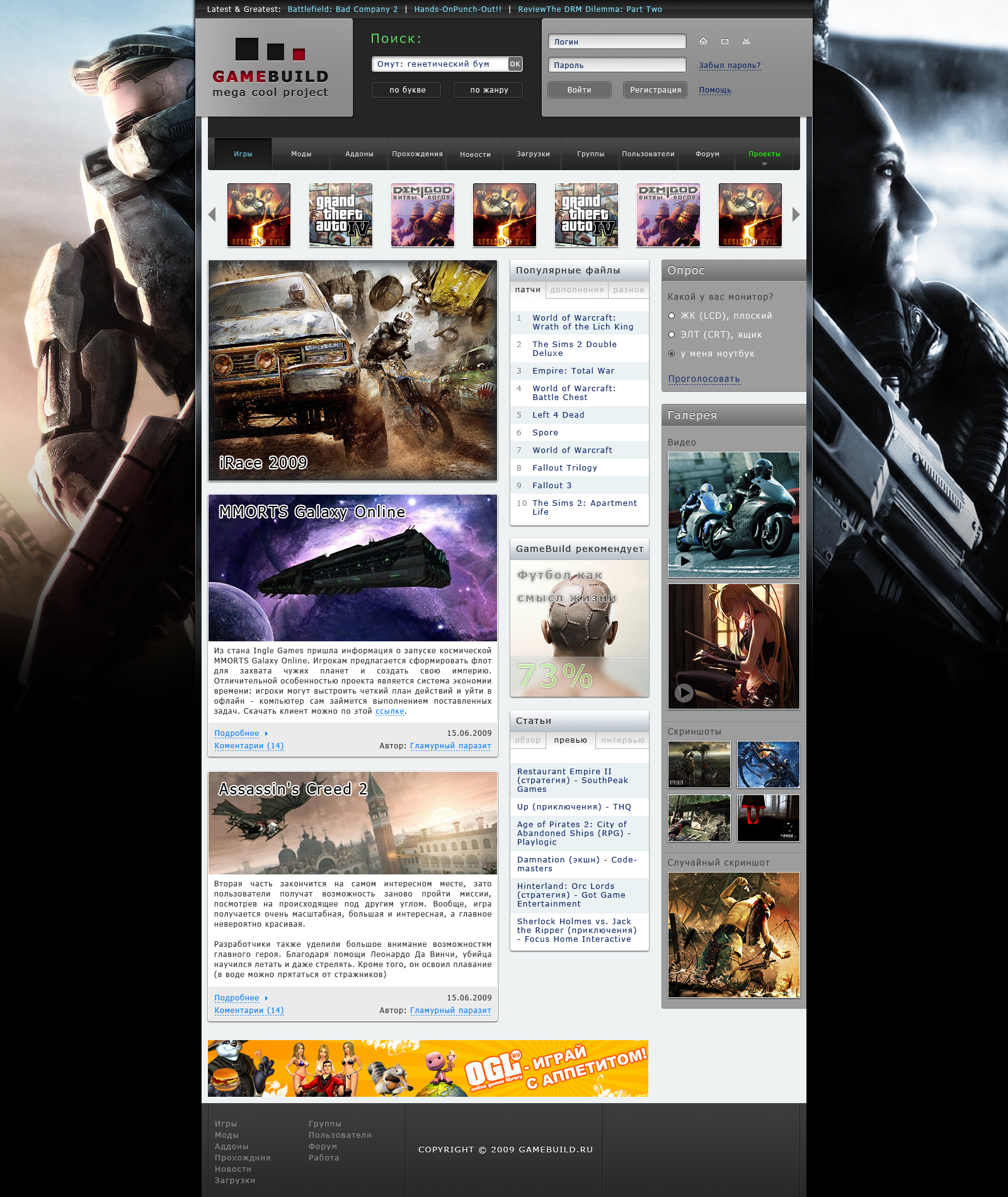This screenshot has width=1008, height=1197.
Task: Go to Пользователи in the navigation bar
Action: 648,154
